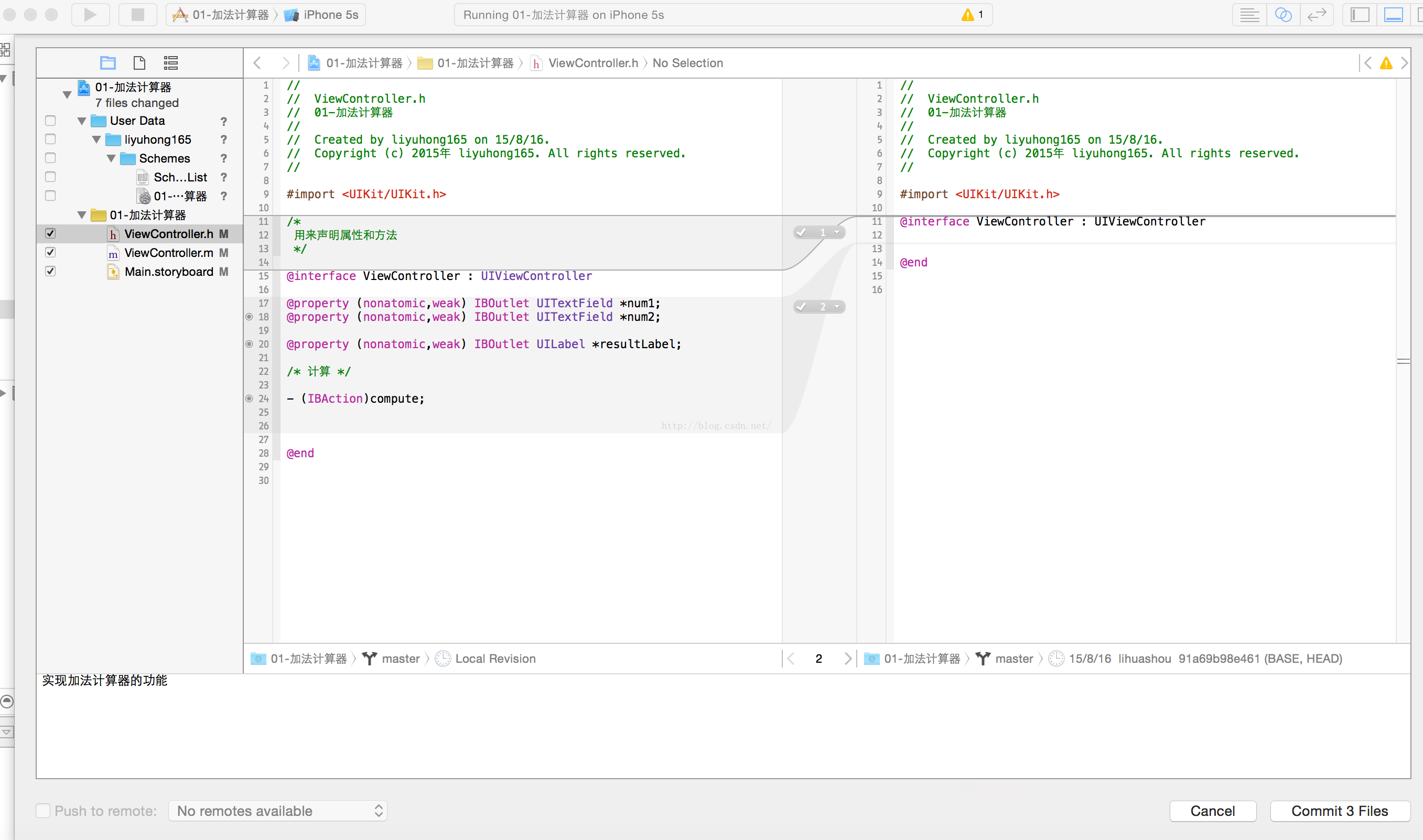Click the change position marker in right scrollbar

(1403, 361)
